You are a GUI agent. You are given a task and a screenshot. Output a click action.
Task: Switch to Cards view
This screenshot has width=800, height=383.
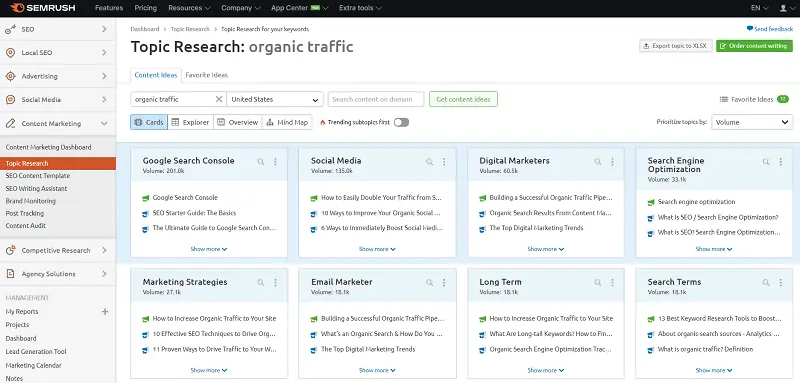pyautogui.click(x=149, y=122)
